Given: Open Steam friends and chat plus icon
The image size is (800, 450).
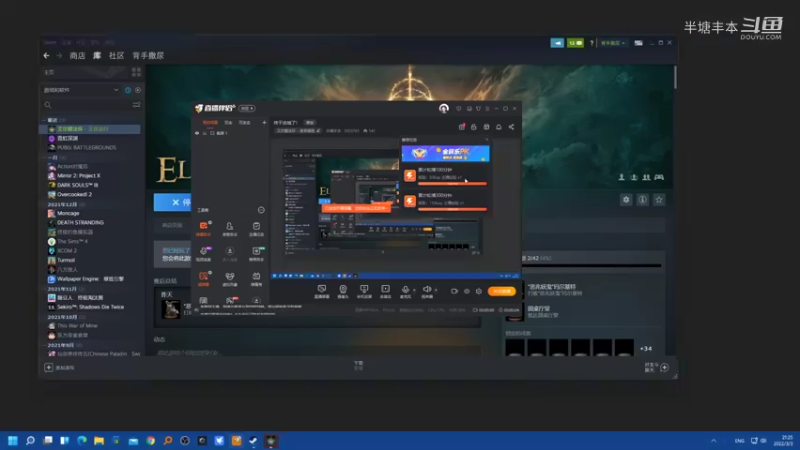Looking at the screenshot, I should pyautogui.click(x=664, y=367).
